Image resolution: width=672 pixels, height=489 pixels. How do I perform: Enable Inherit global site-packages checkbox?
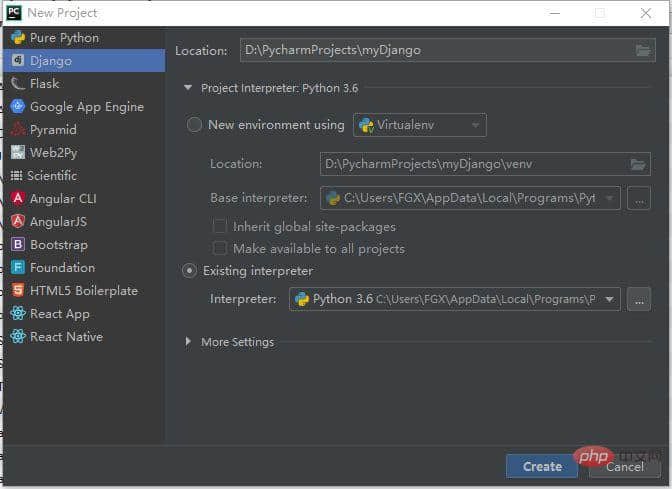point(220,226)
